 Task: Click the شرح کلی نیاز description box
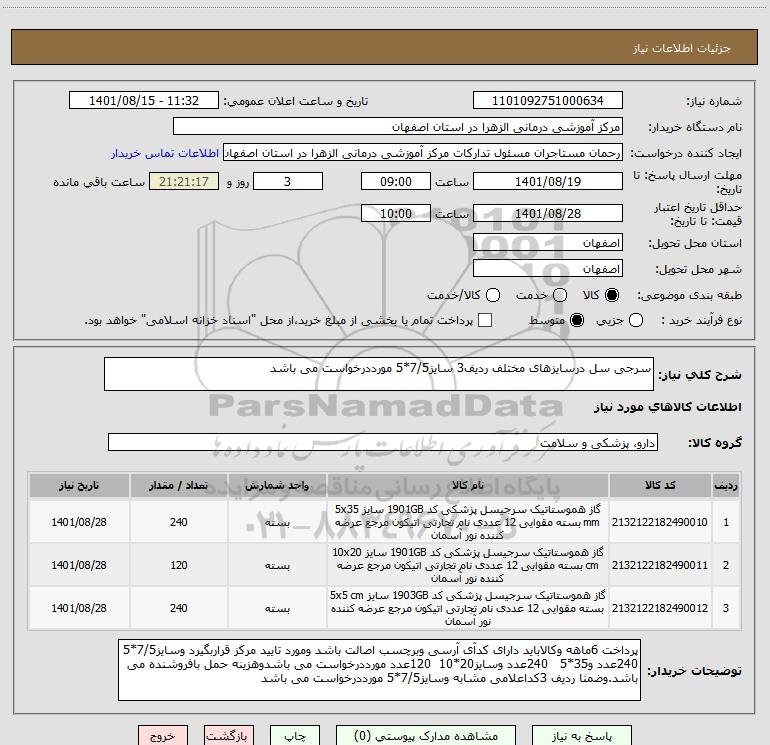(379, 374)
